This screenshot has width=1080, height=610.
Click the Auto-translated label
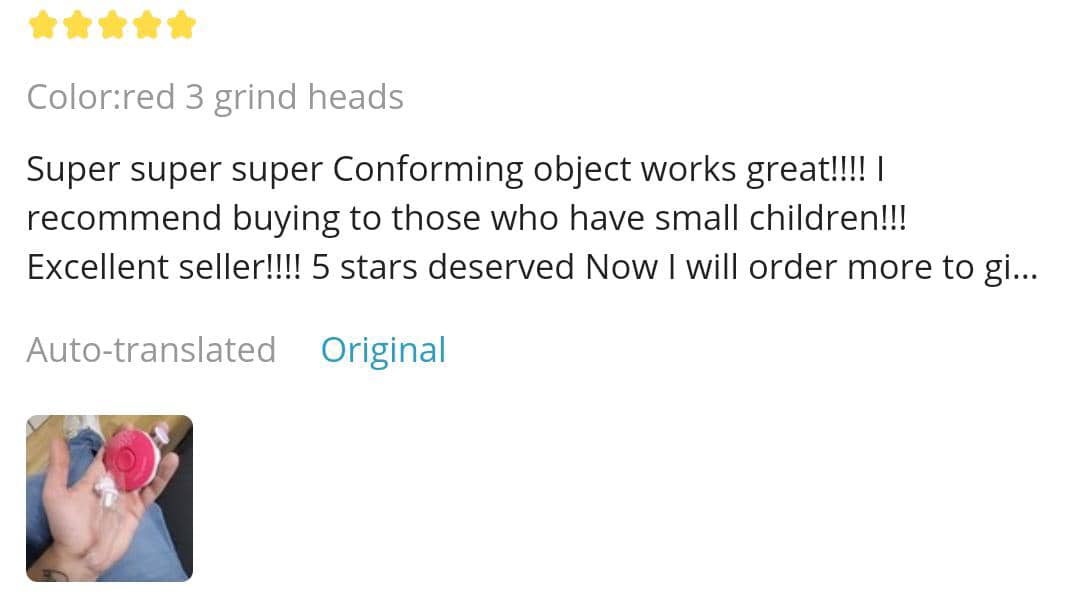pyautogui.click(x=151, y=350)
